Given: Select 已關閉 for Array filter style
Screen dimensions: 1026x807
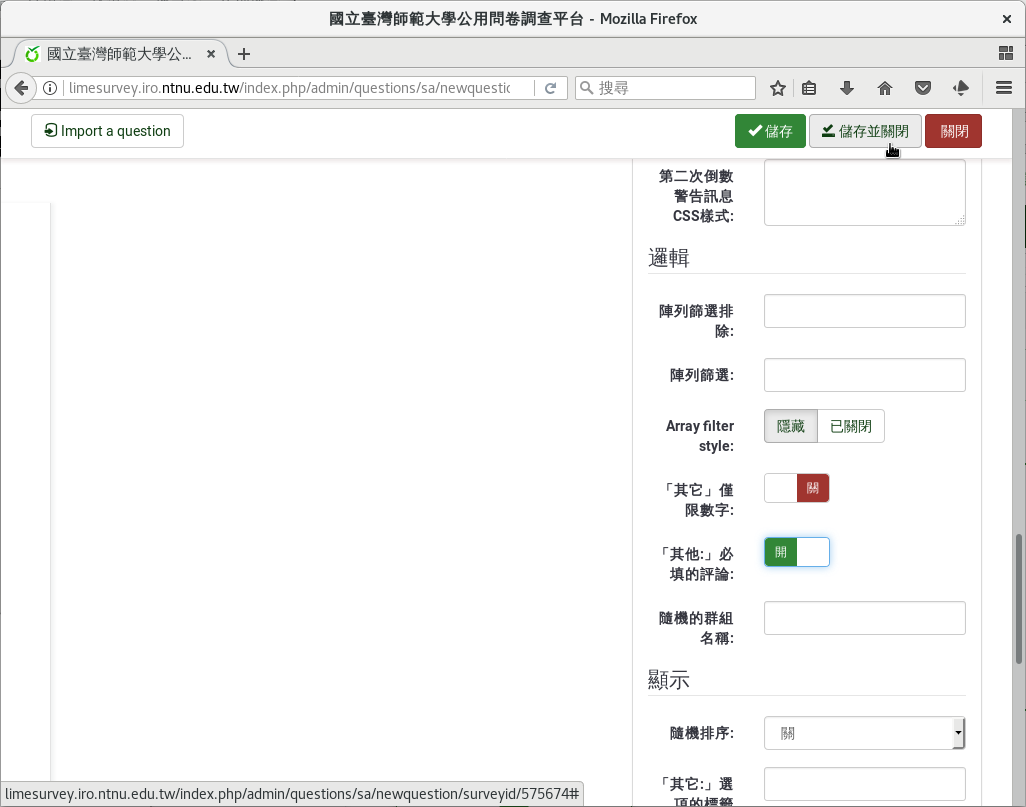Looking at the screenshot, I should click(851, 426).
